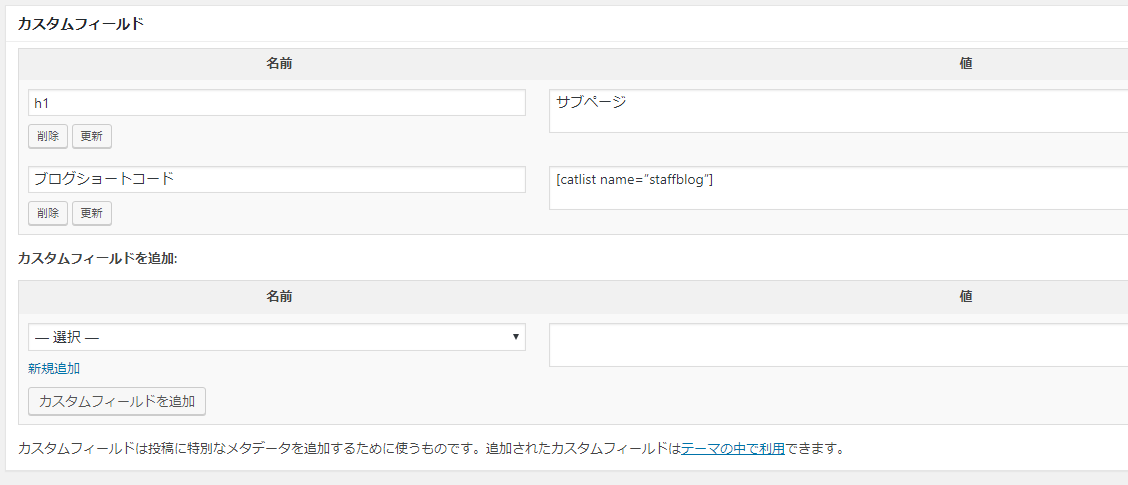This screenshot has width=1128, height=485.
Task: Update the ブログショートコード custom field
Action: point(92,213)
